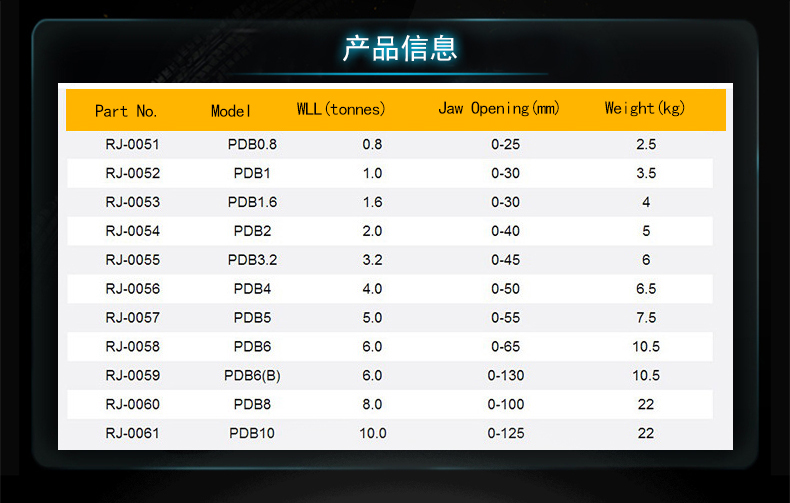Image resolution: width=790 pixels, height=503 pixels.
Task: Click the 10.0 WLL value
Action: pos(373,433)
